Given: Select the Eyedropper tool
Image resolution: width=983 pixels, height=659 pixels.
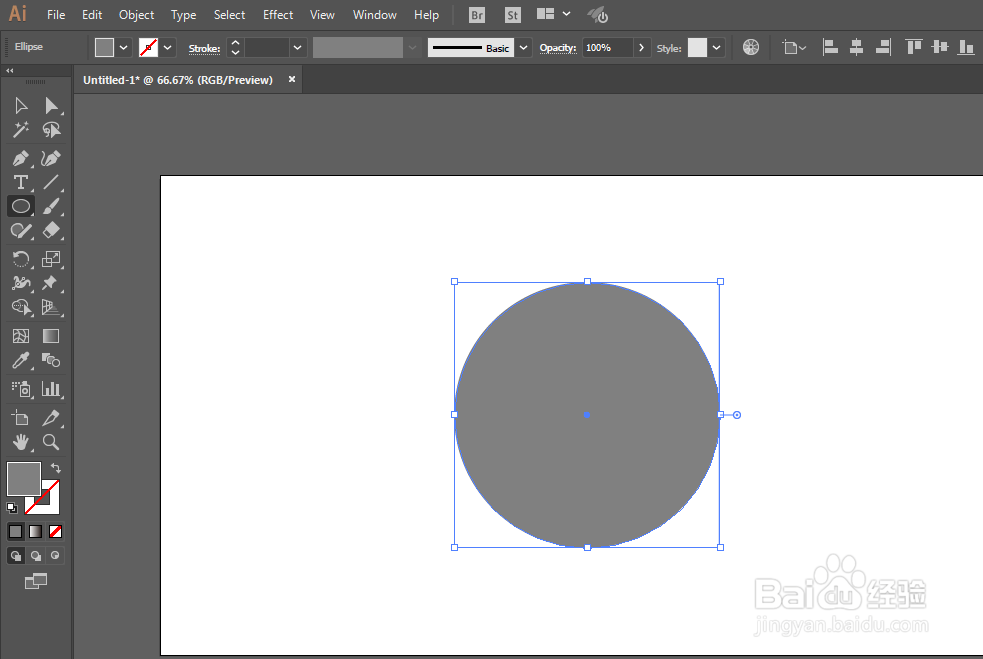Looking at the screenshot, I should coord(21,360).
